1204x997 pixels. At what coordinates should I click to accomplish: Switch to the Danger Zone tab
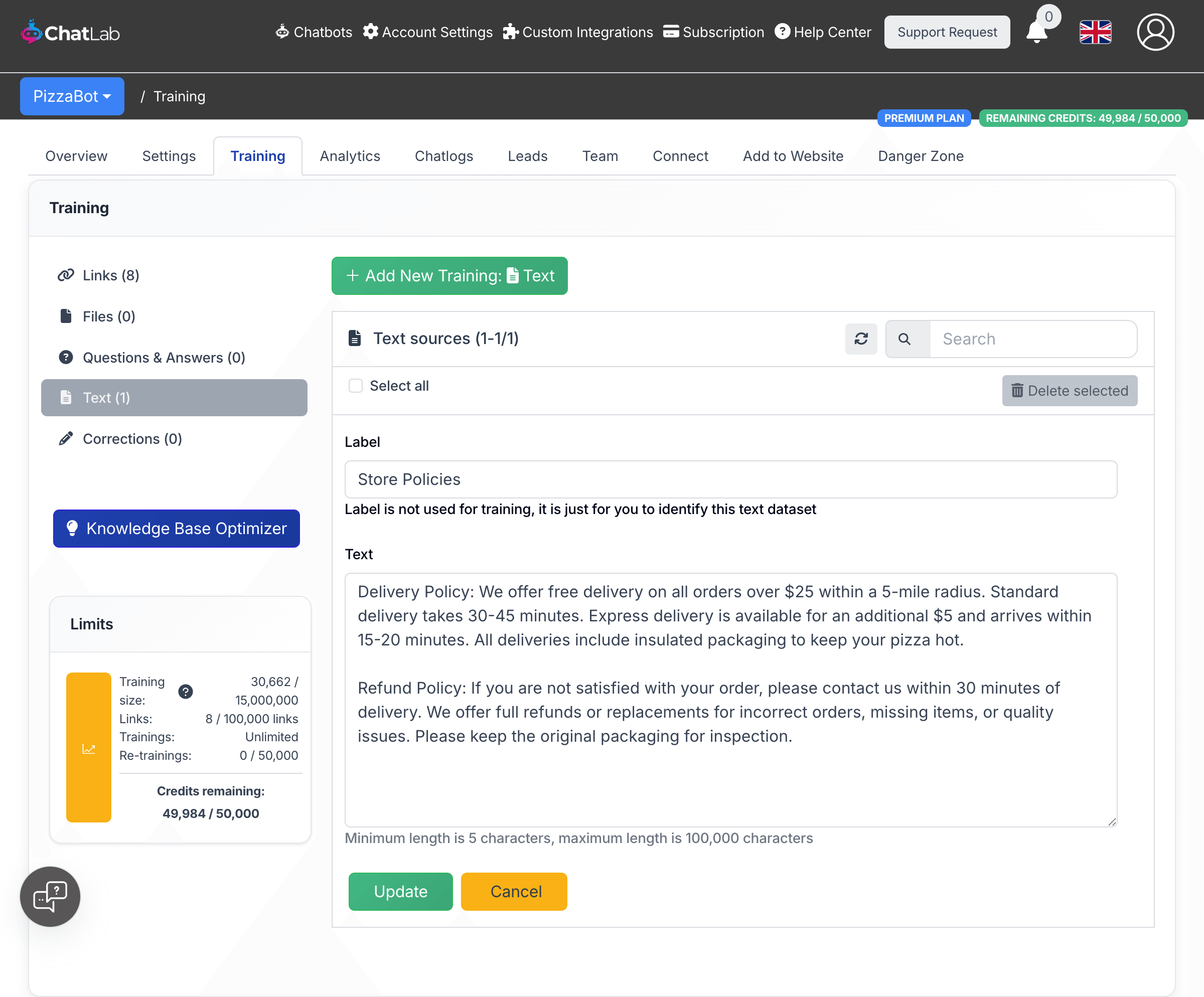920,156
